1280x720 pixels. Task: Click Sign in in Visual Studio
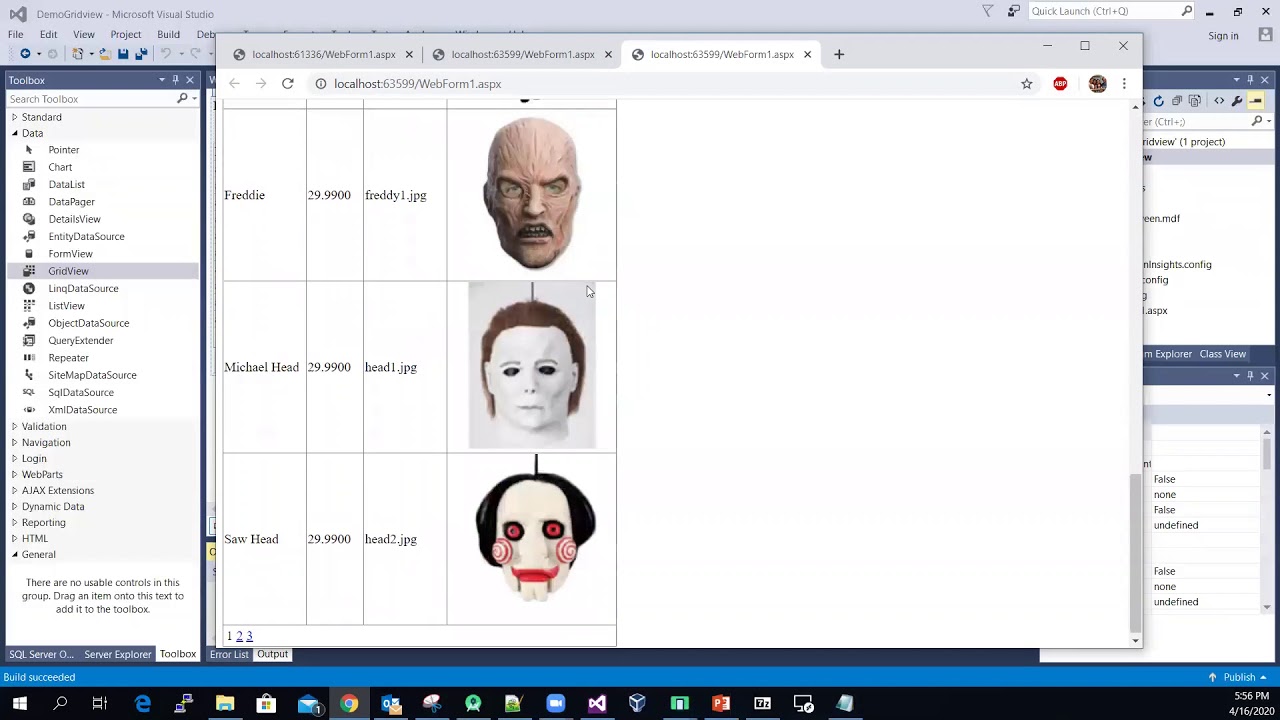1223,36
